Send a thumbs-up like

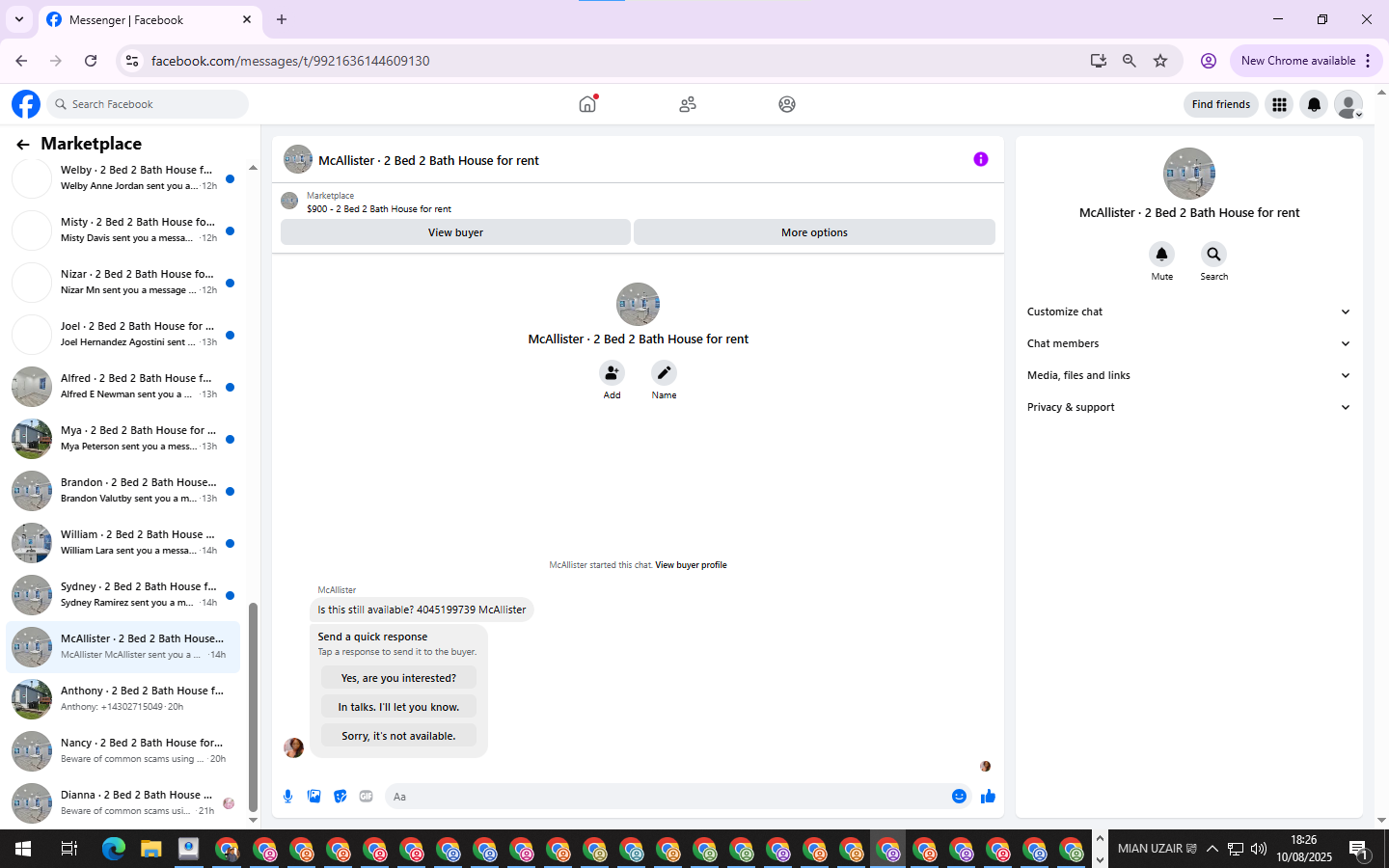tap(988, 797)
